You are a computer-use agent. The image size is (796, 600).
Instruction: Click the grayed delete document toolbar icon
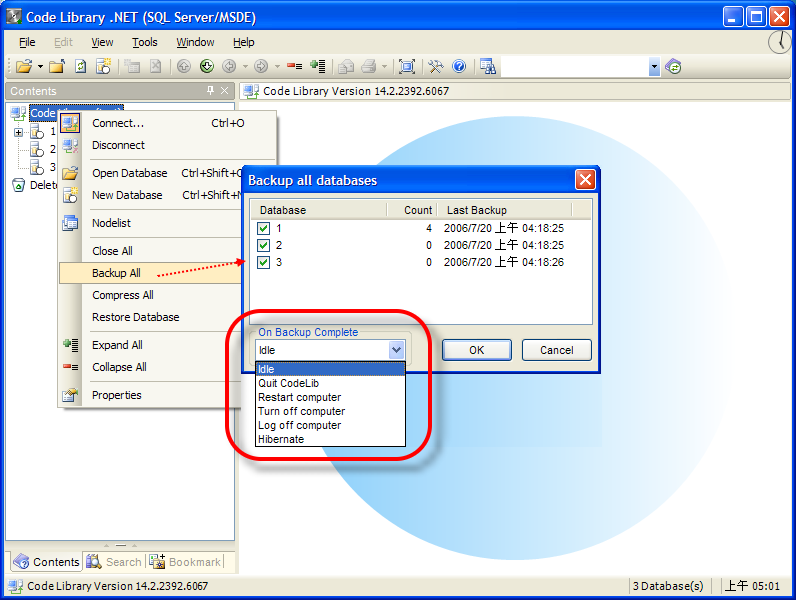click(x=156, y=66)
